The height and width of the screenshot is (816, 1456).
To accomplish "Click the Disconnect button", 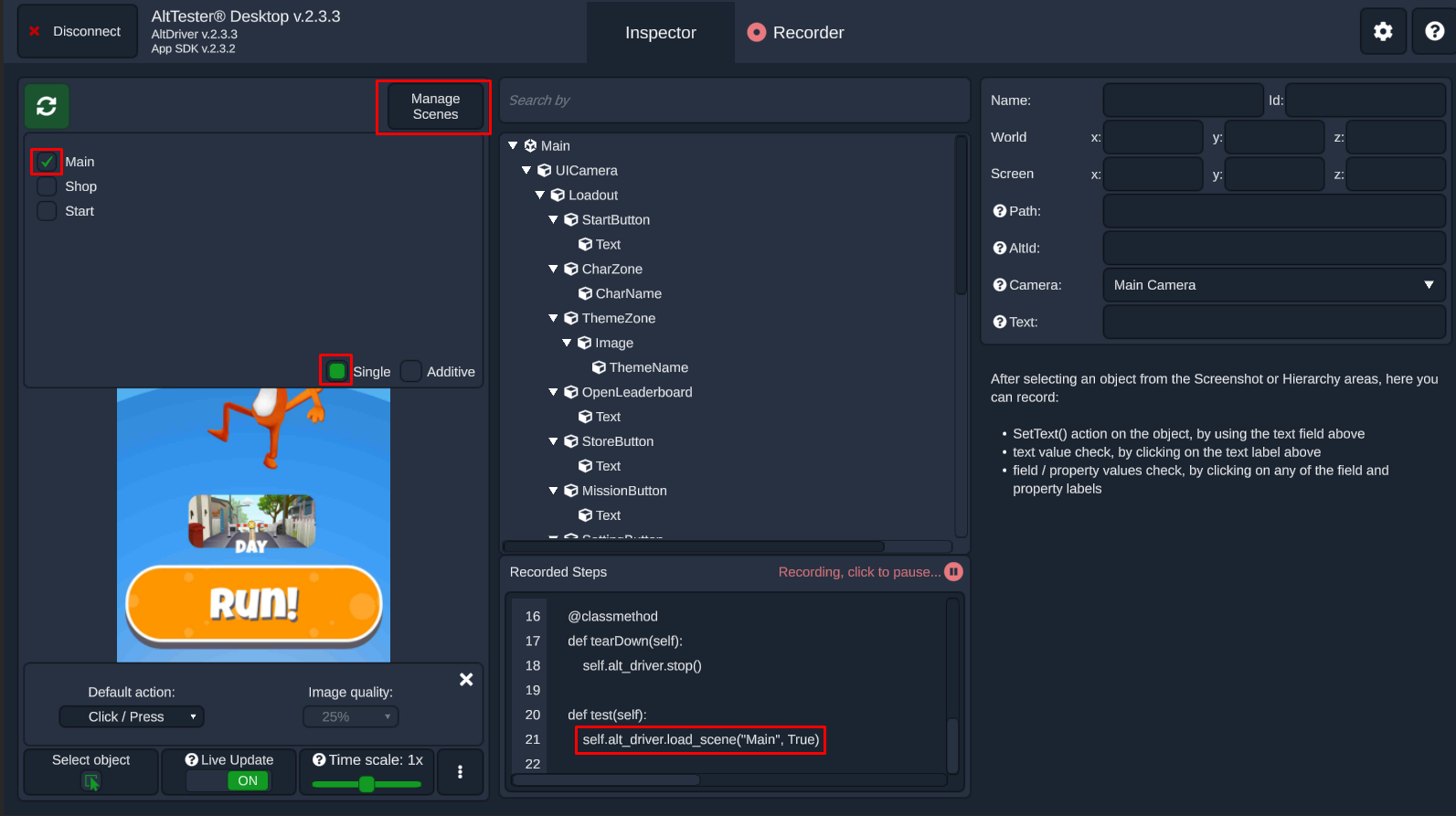I will click(x=78, y=32).
